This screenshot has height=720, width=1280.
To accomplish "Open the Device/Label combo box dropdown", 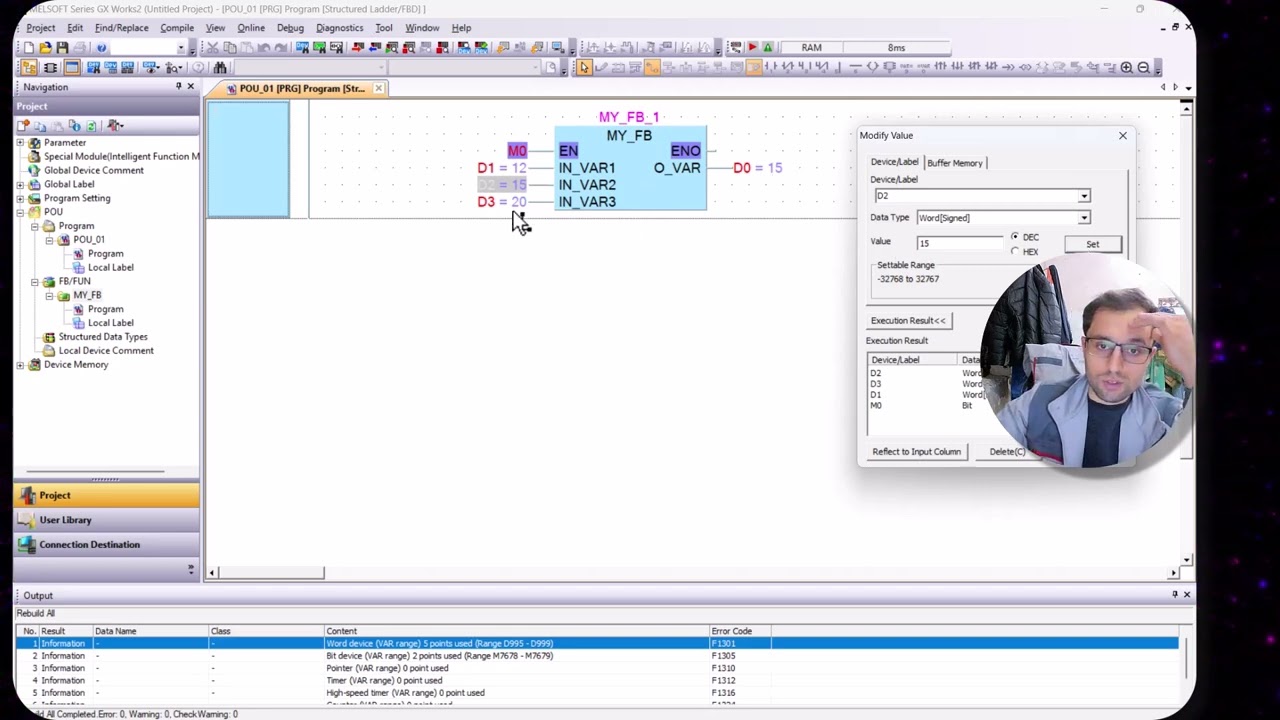I will pyautogui.click(x=1084, y=196).
